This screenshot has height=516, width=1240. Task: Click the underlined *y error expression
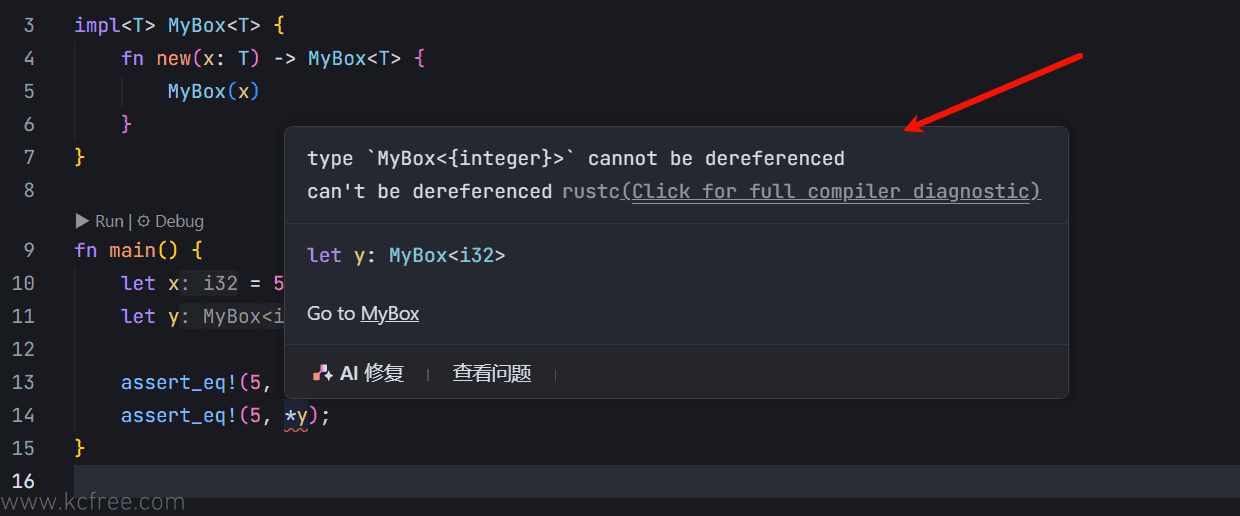coord(296,415)
